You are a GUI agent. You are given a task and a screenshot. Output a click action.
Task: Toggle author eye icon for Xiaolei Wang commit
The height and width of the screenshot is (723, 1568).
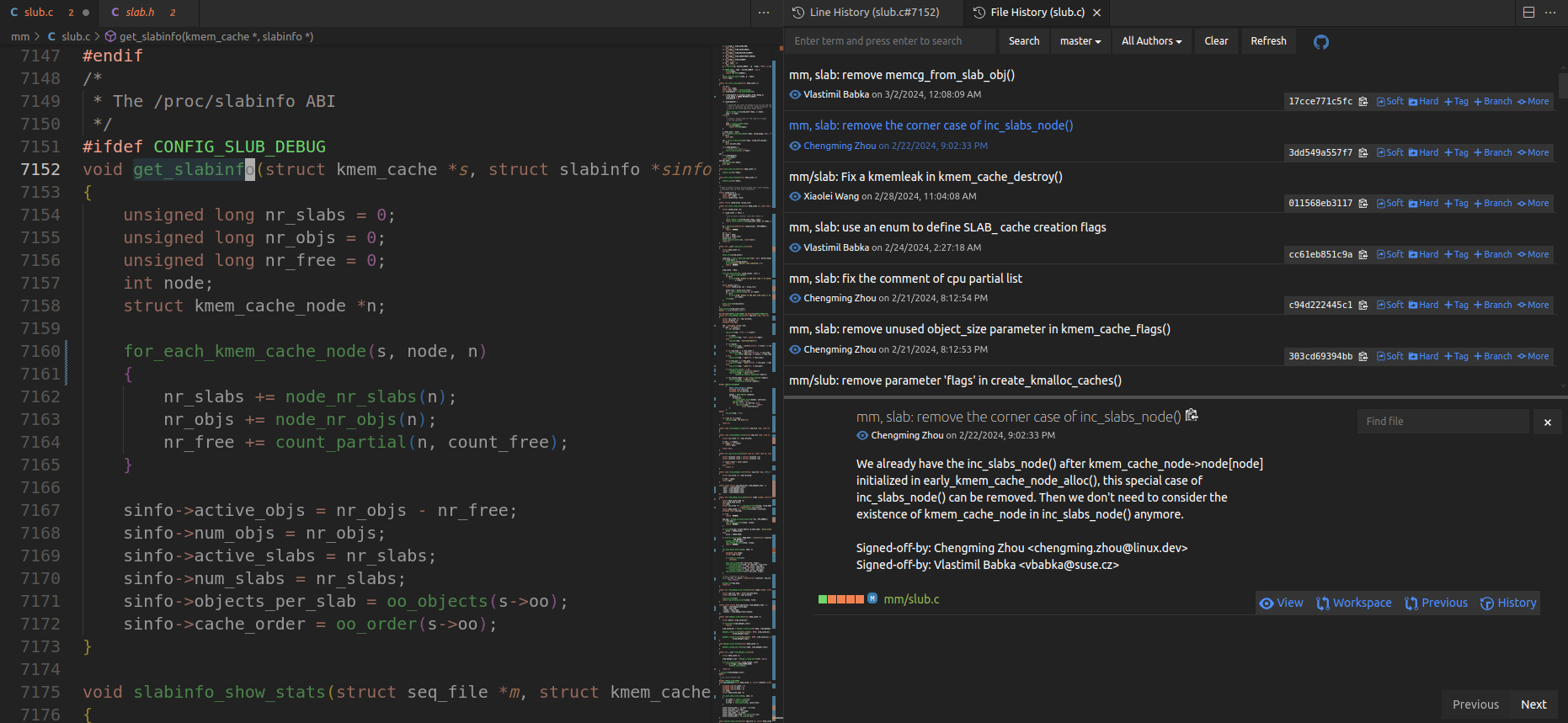click(795, 197)
